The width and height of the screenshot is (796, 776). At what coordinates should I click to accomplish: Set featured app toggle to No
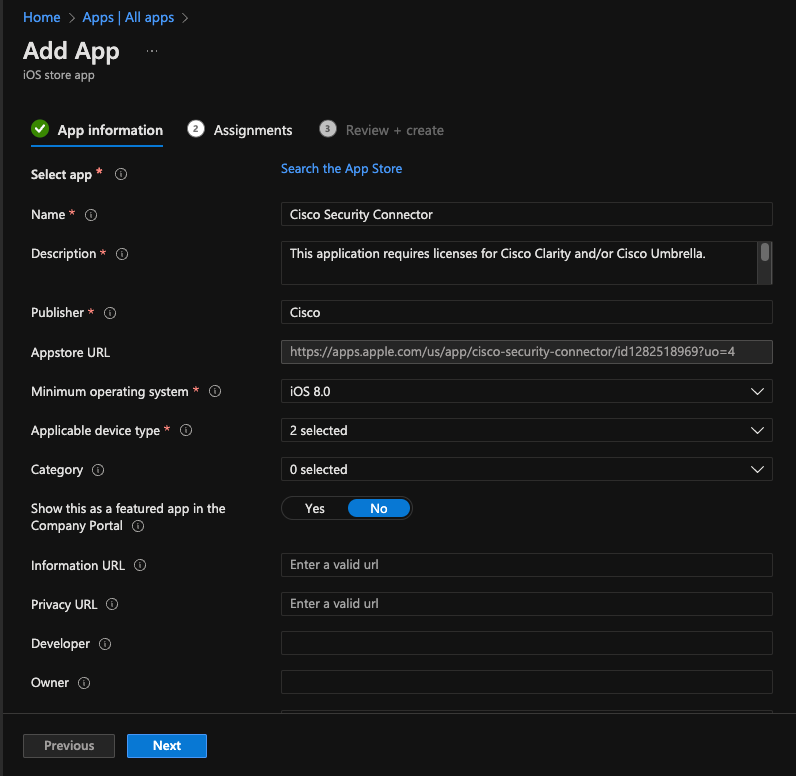pyautogui.click(x=378, y=508)
